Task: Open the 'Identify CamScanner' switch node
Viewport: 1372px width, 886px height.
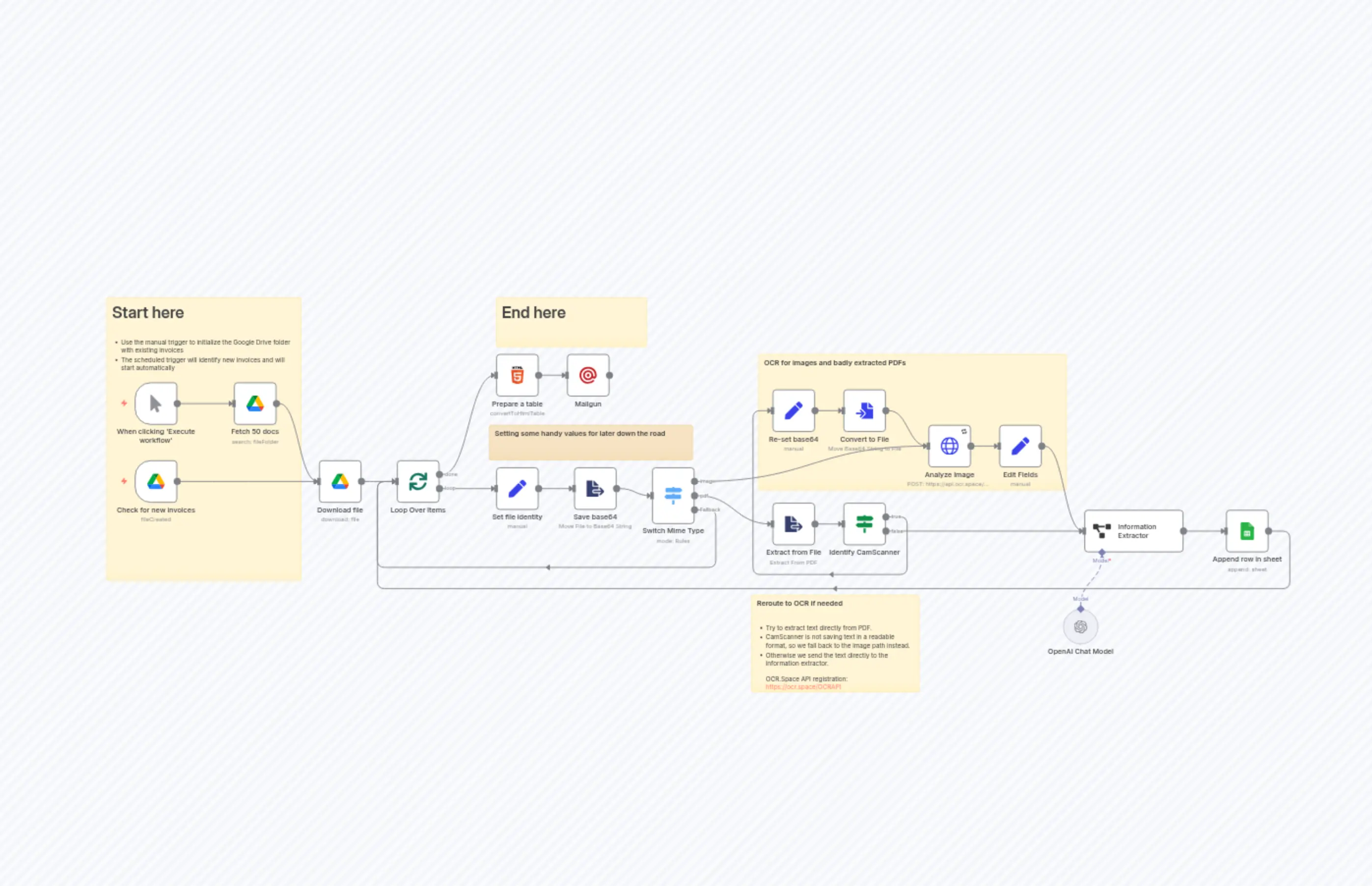Action: [x=864, y=524]
